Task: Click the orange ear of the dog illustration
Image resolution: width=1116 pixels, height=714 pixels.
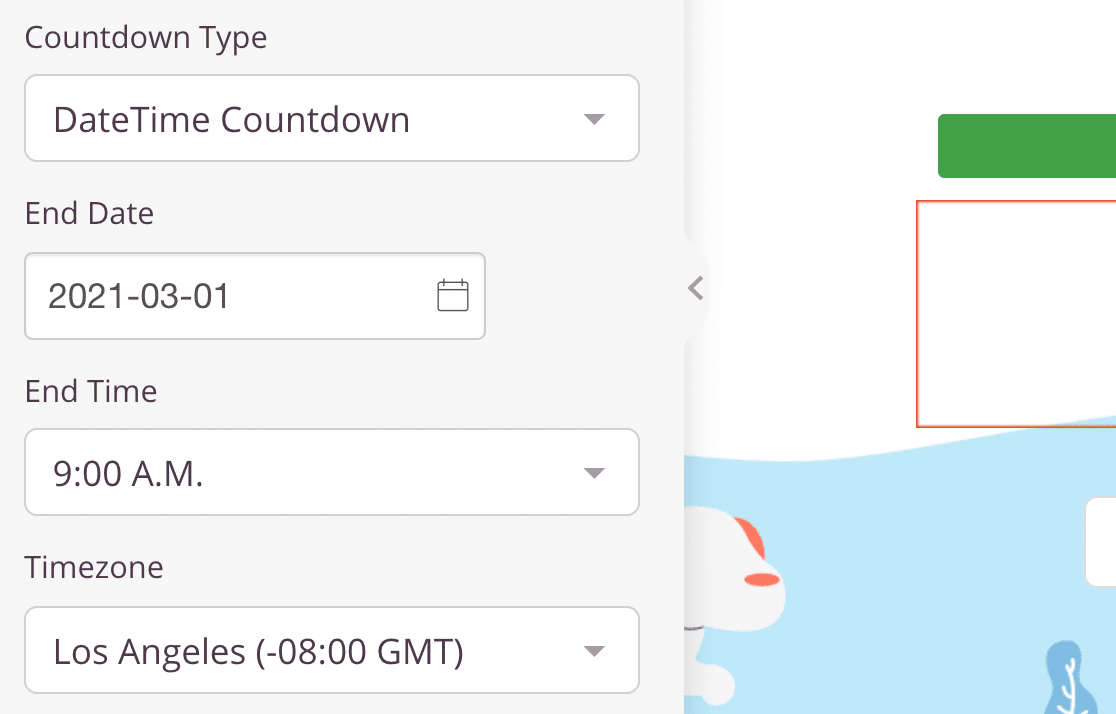Action: point(752,538)
